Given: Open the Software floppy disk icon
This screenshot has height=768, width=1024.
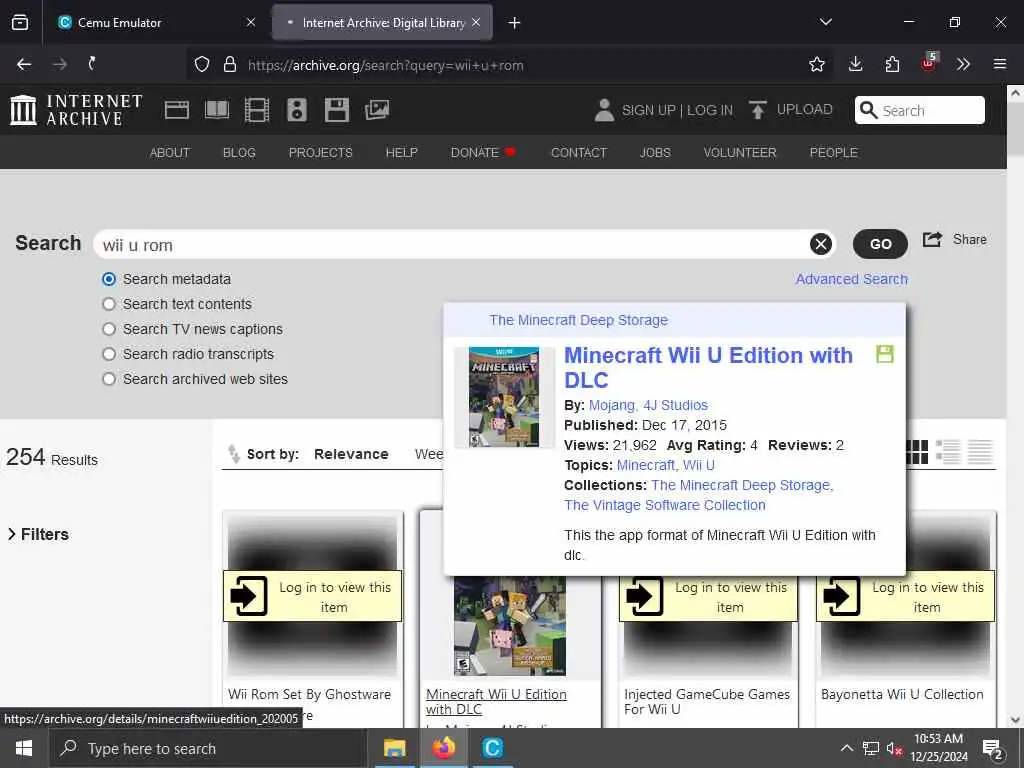Looking at the screenshot, I should click(337, 110).
